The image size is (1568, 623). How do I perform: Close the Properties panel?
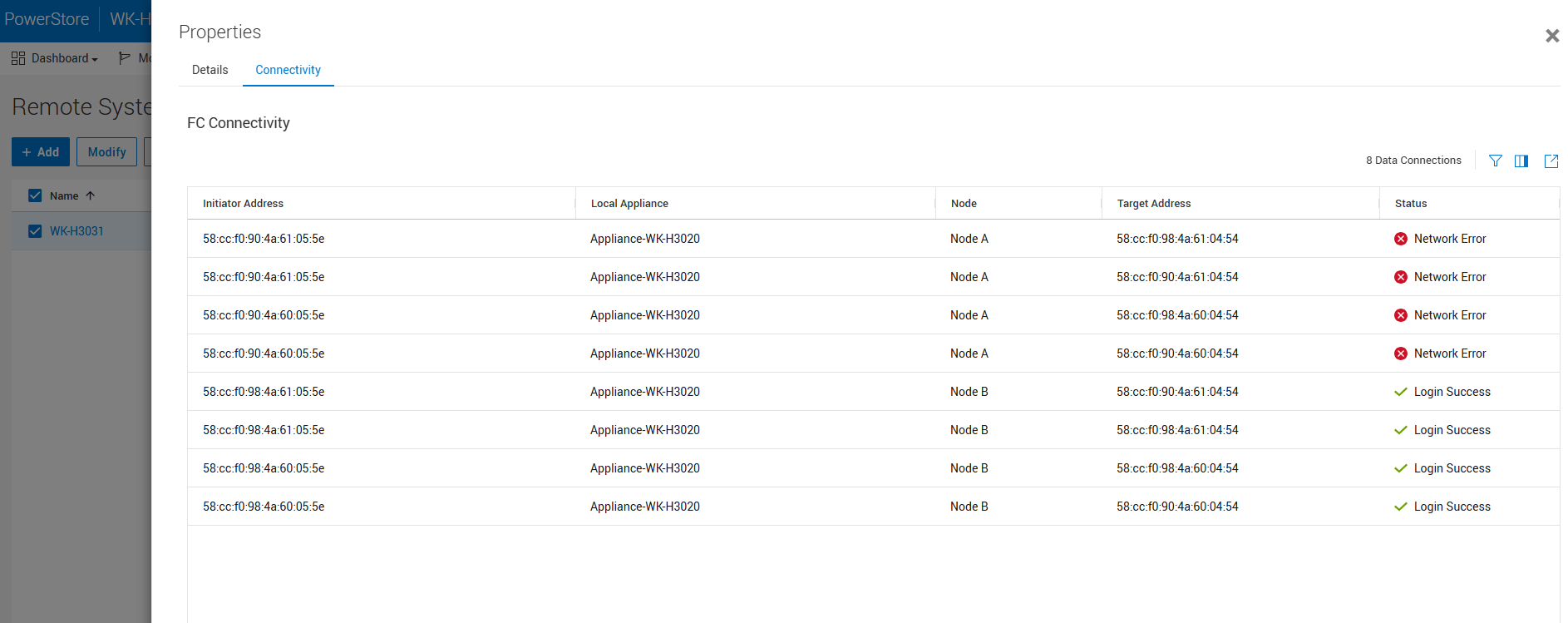pyautogui.click(x=1551, y=36)
